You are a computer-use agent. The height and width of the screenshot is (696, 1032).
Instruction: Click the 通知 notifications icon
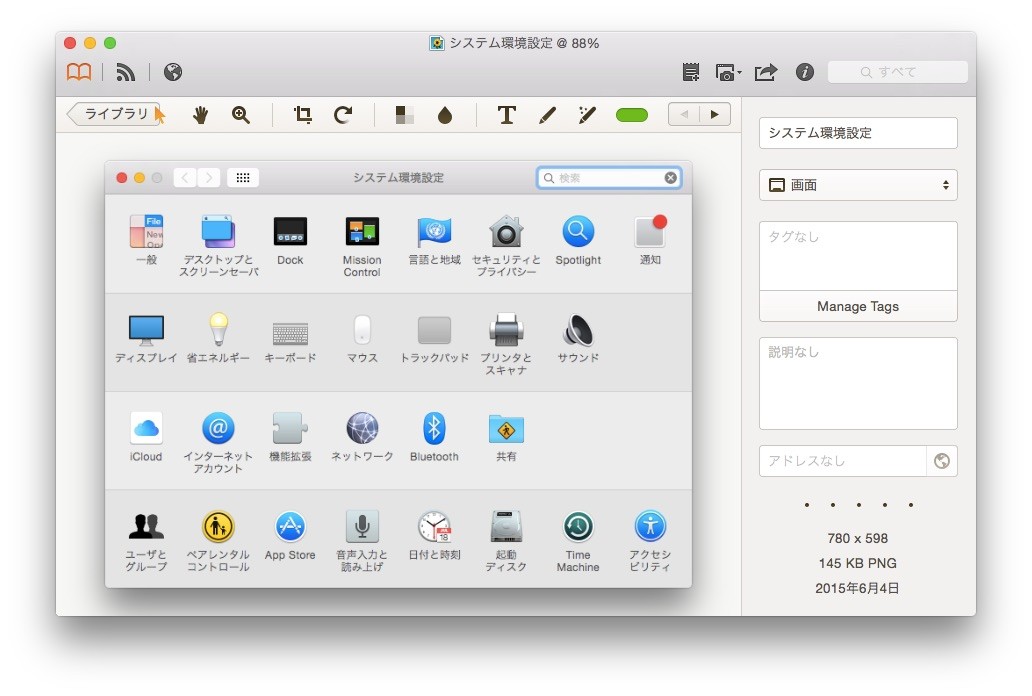[650, 232]
